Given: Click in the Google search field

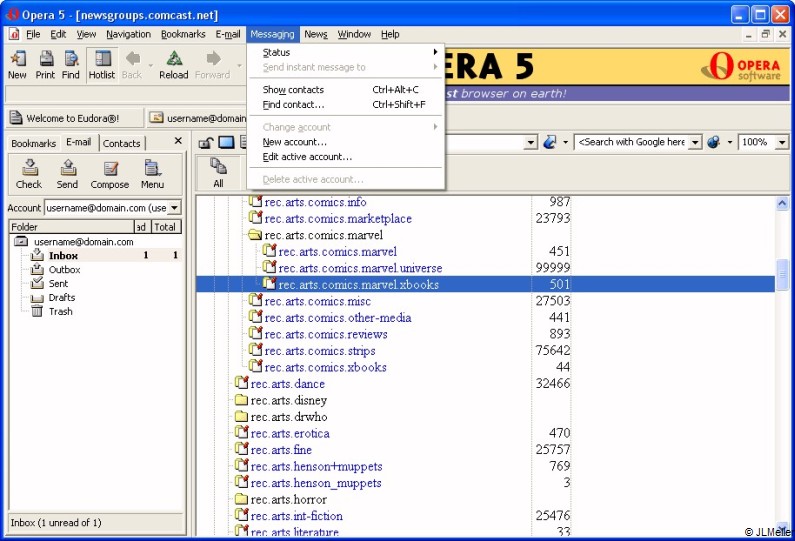Looking at the screenshot, I should 632,142.
